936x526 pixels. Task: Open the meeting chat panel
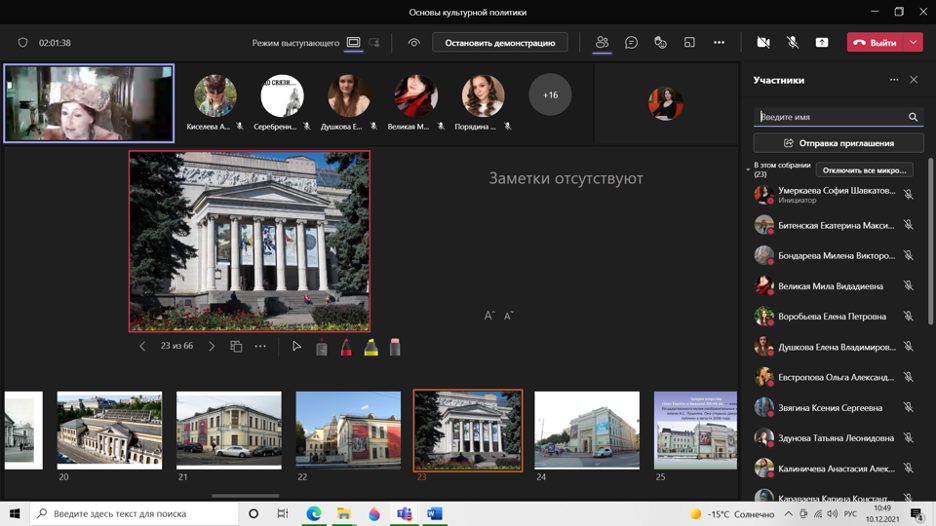coord(631,43)
